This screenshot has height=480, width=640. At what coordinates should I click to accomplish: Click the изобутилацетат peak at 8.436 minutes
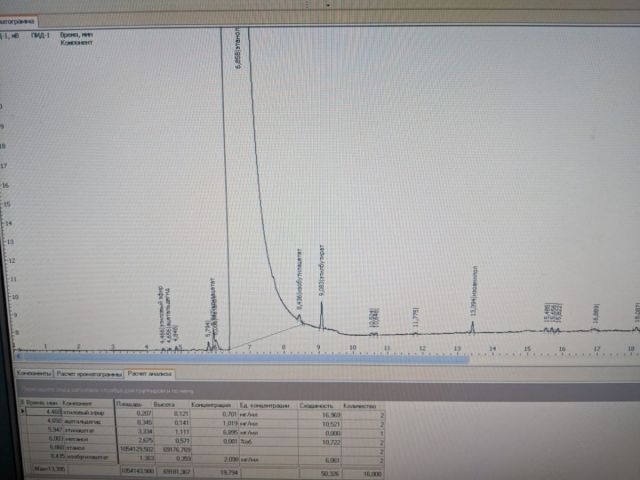click(x=299, y=318)
